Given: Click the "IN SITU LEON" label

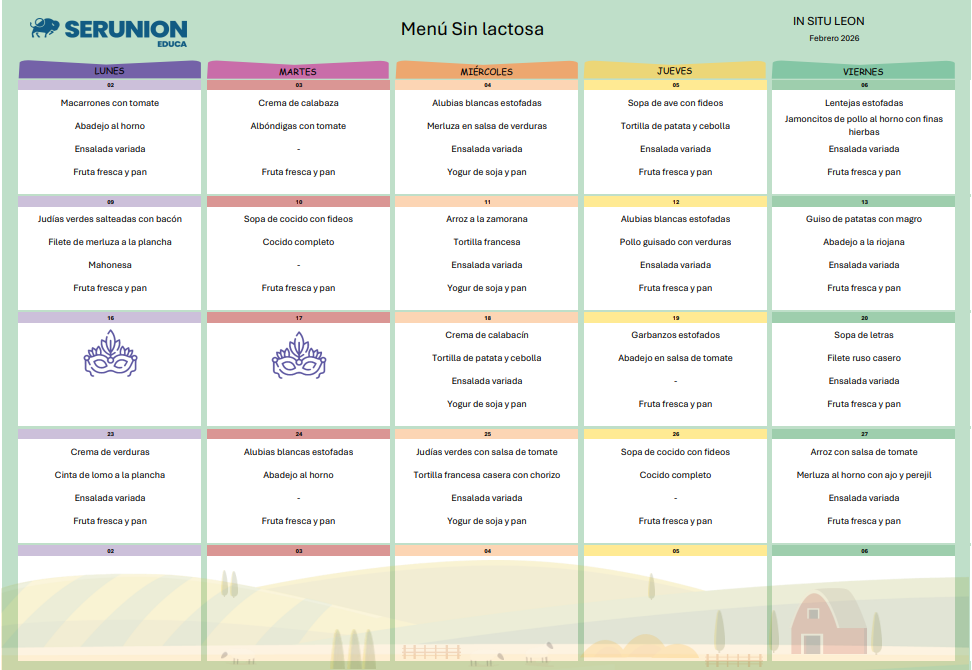Looking at the screenshot, I should click(x=828, y=21).
